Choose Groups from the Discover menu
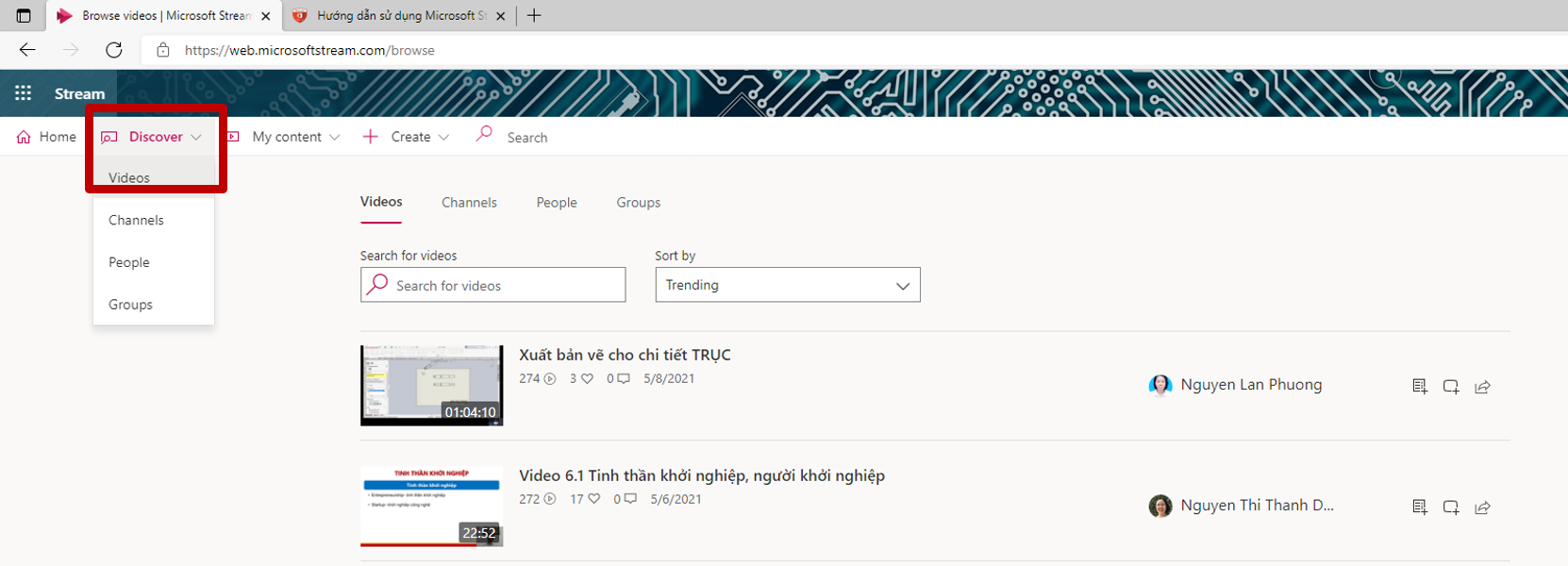This screenshot has width=1568, height=566. pos(130,305)
